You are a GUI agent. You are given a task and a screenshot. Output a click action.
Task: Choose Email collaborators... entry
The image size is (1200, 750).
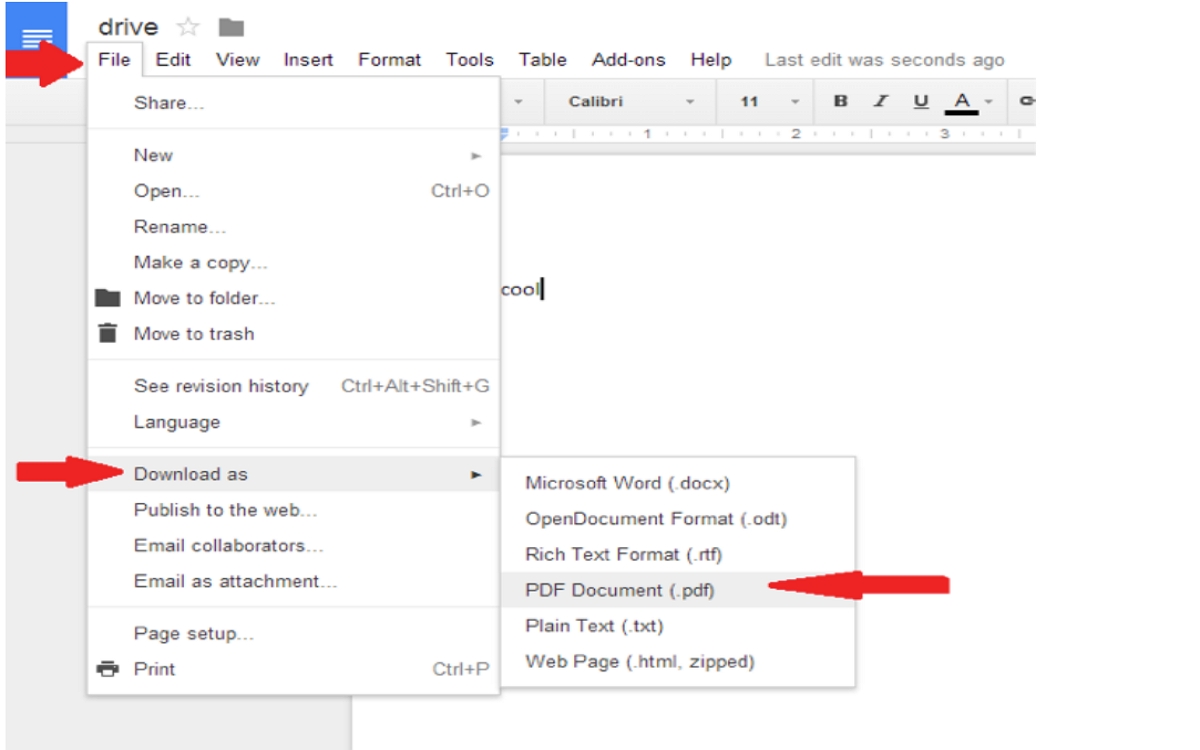293,546
